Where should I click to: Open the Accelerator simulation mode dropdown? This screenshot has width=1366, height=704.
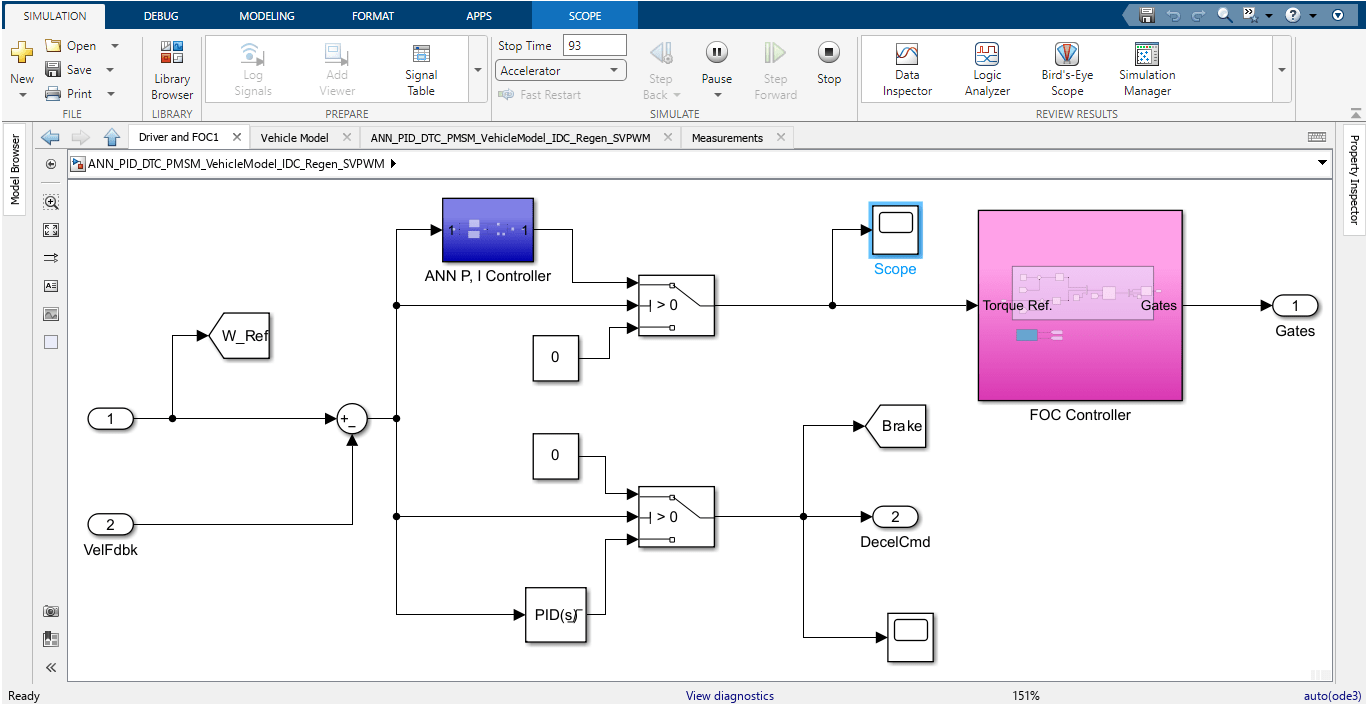pyautogui.click(x=560, y=70)
